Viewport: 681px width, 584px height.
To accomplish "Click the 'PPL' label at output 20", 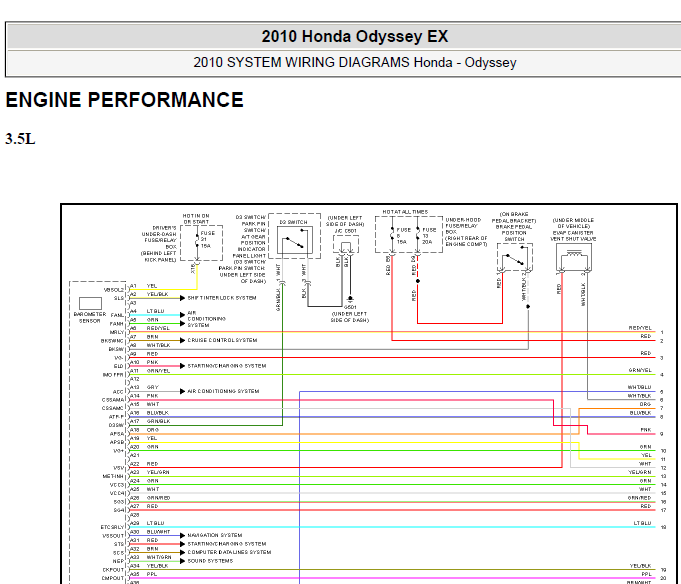I will (x=647, y=574).
